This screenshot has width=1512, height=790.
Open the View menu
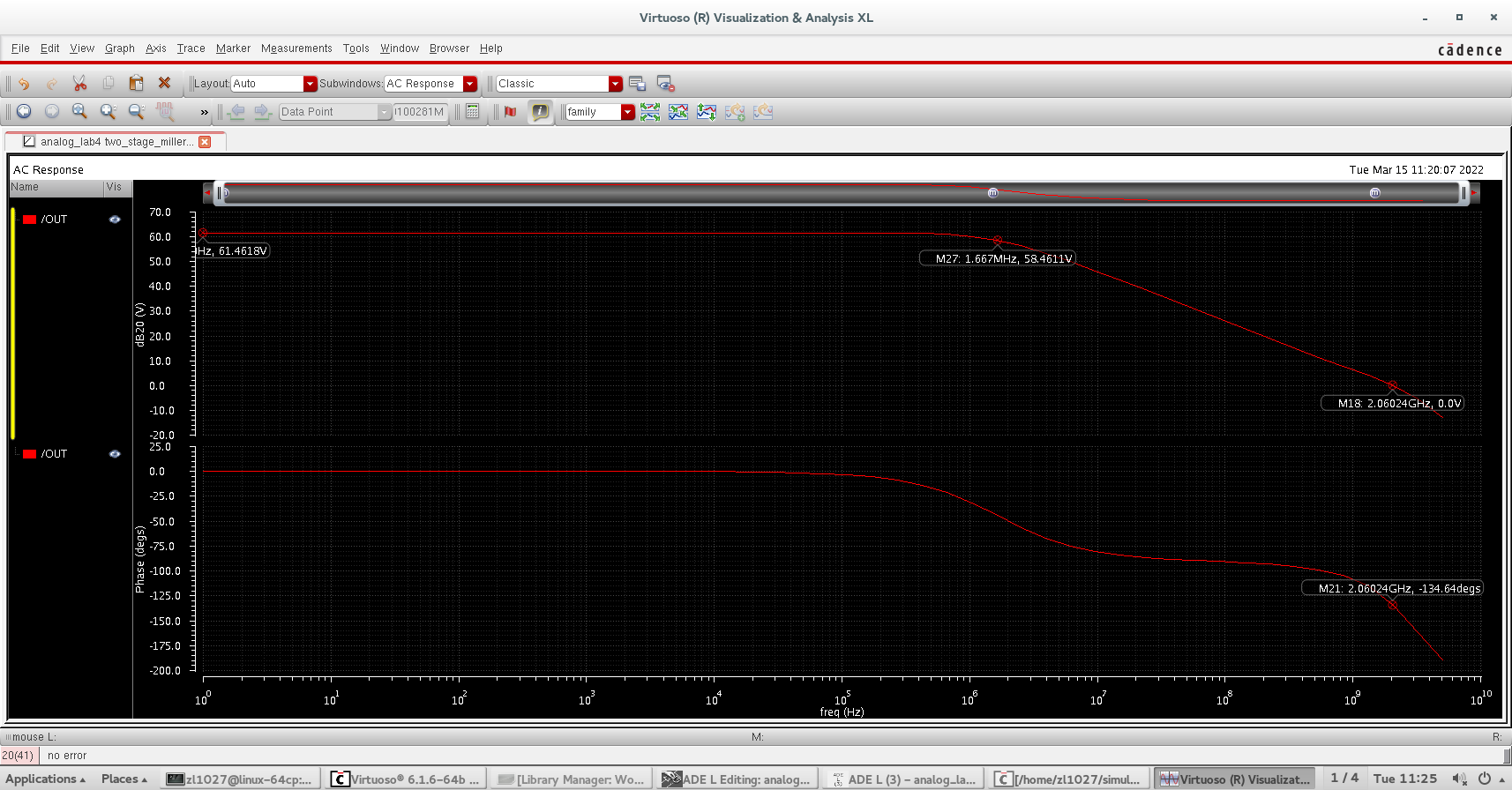82,48
